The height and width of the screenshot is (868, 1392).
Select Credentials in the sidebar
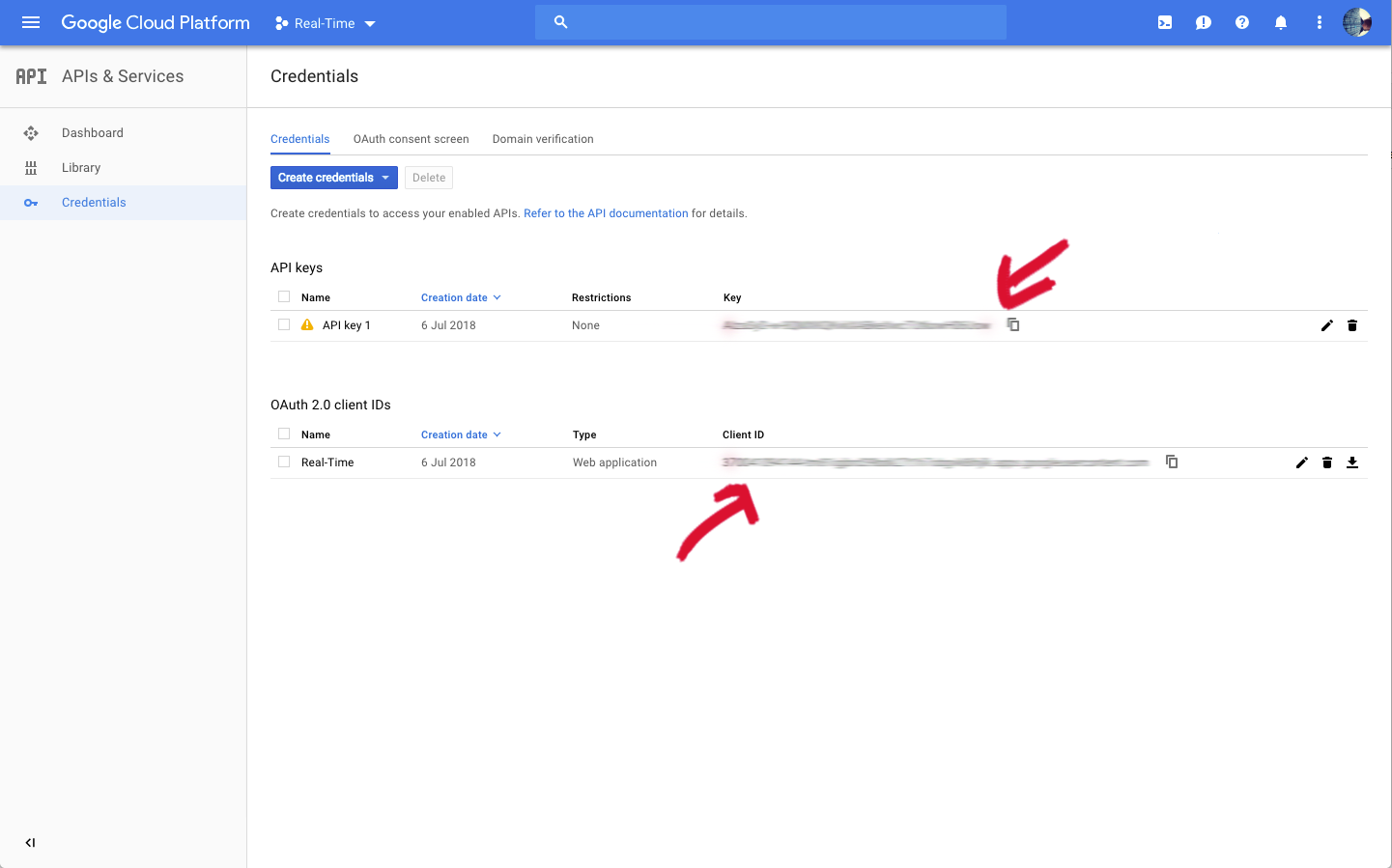point(94,203)
